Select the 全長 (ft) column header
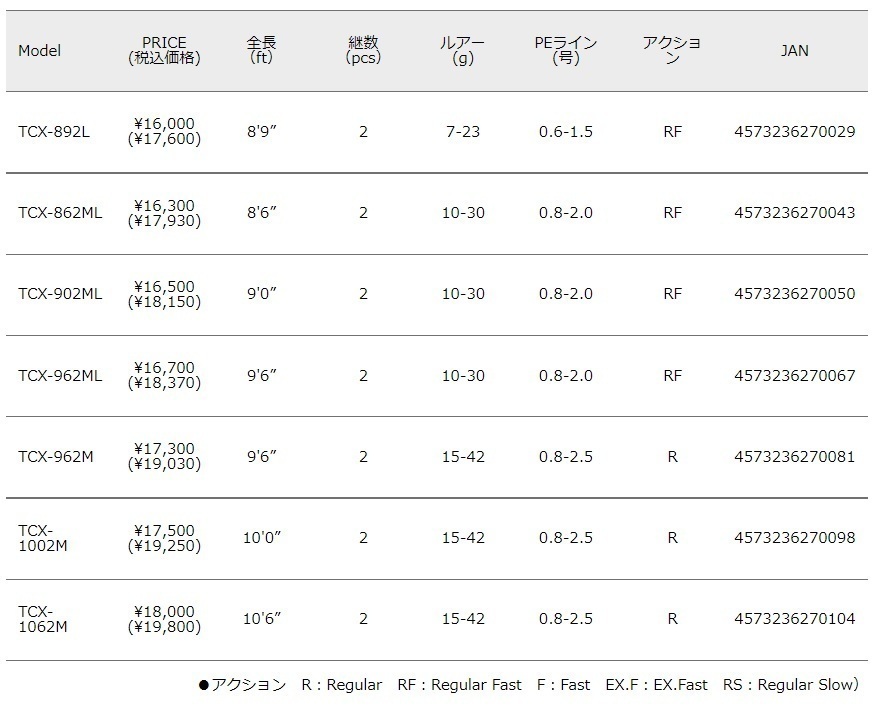Screen dimensions: 881x710 (x=261, y=51)
